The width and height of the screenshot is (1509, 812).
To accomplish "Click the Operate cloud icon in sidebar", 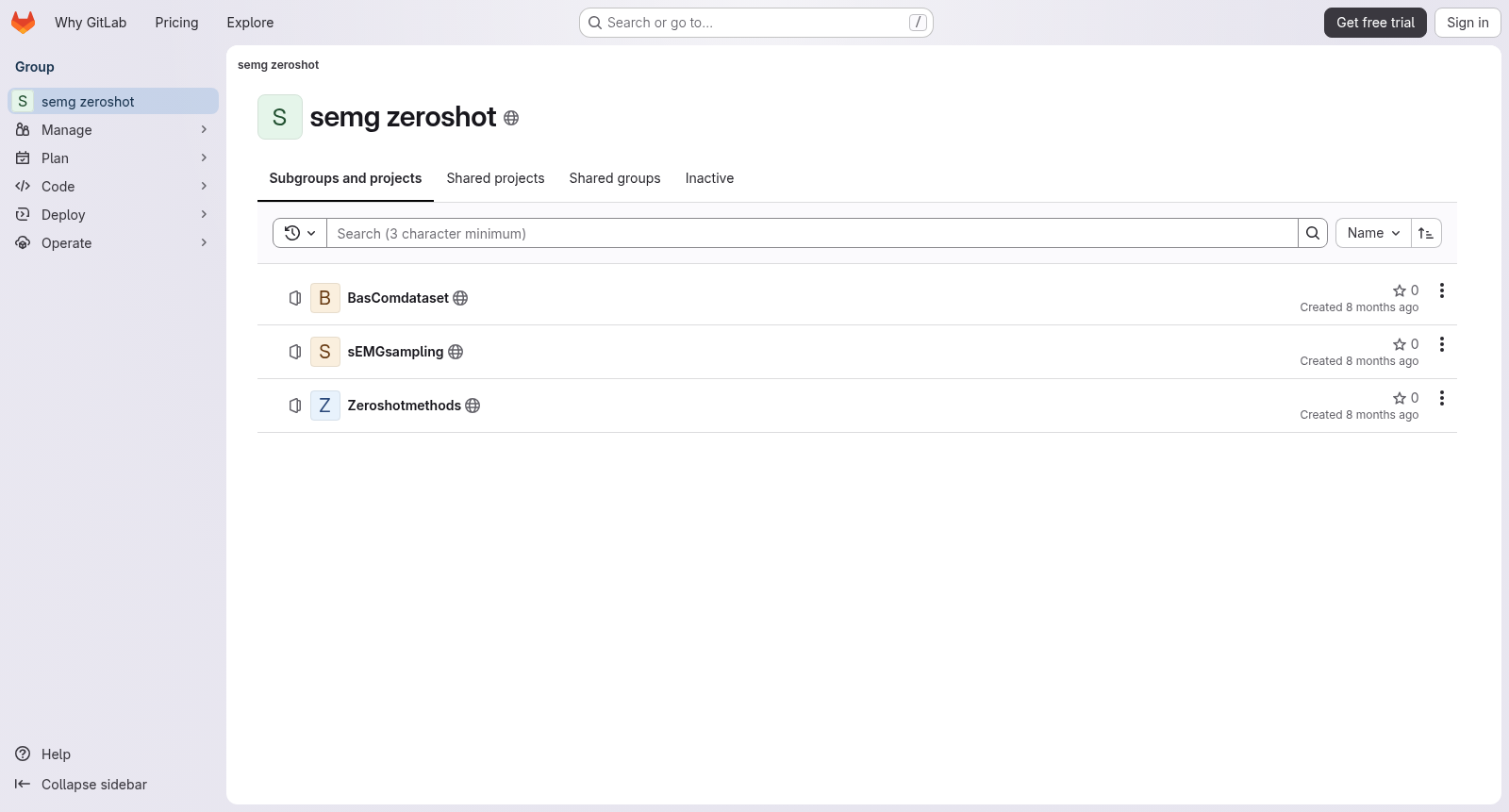I will (x=23, y=243).
